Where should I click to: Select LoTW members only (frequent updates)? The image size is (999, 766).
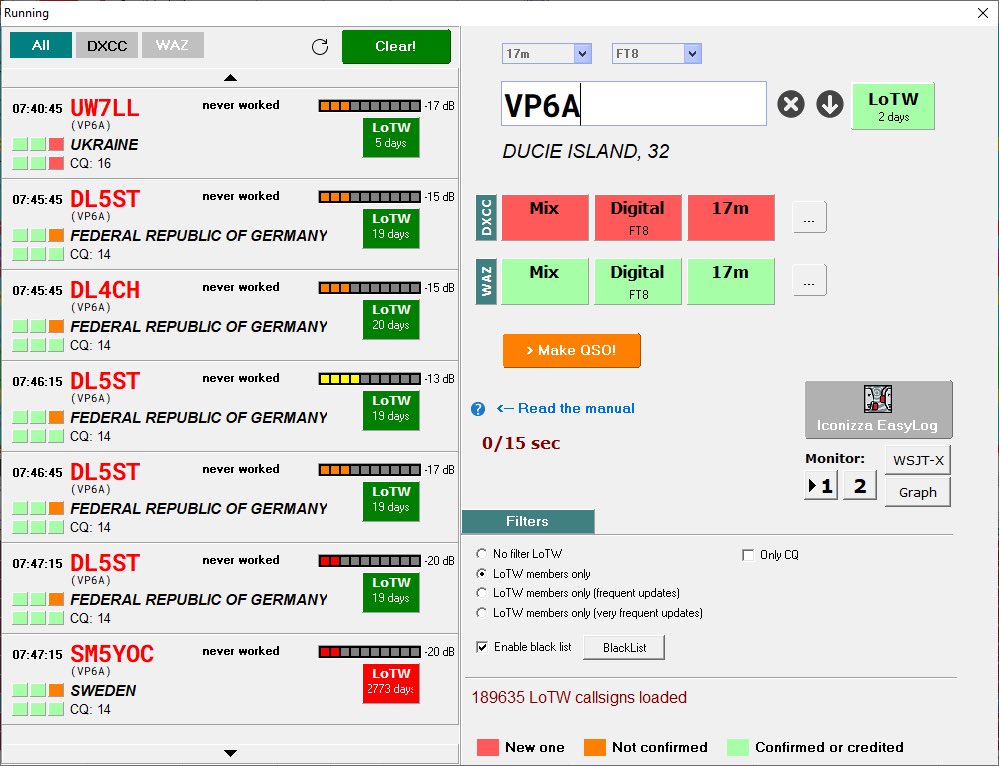coord(482,593)
